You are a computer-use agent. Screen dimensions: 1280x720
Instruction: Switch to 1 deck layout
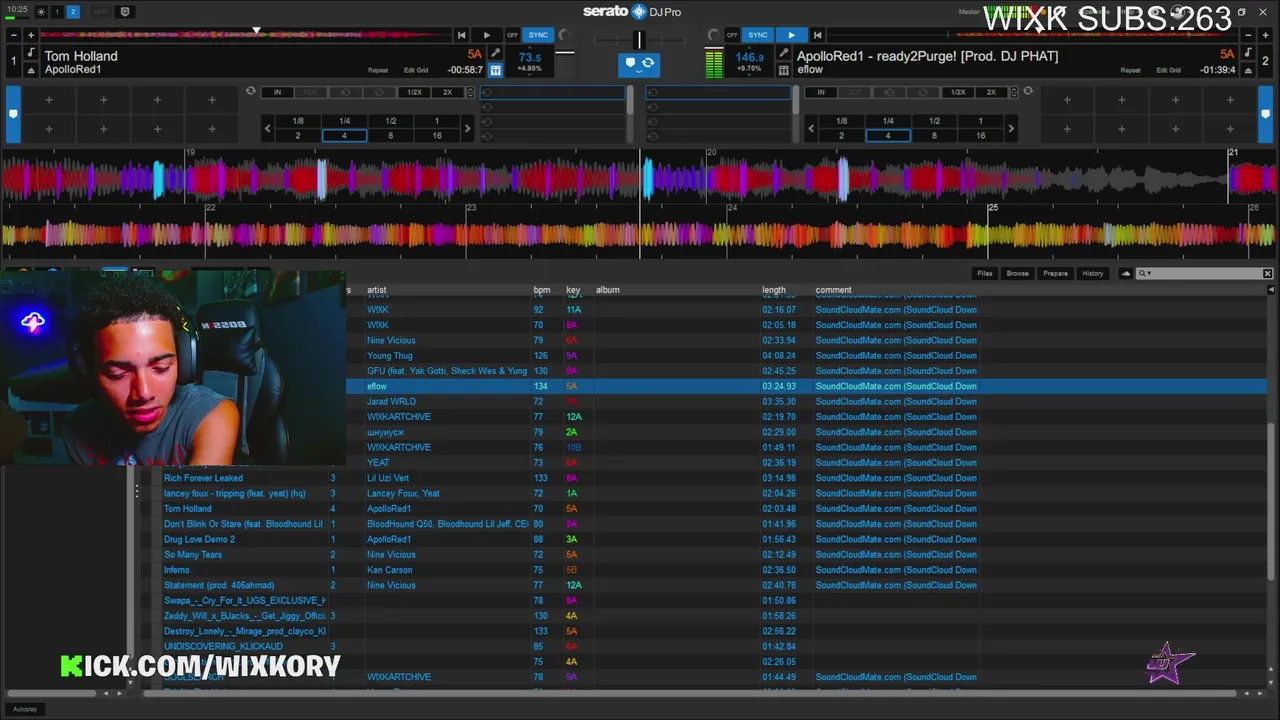point(57,12)
